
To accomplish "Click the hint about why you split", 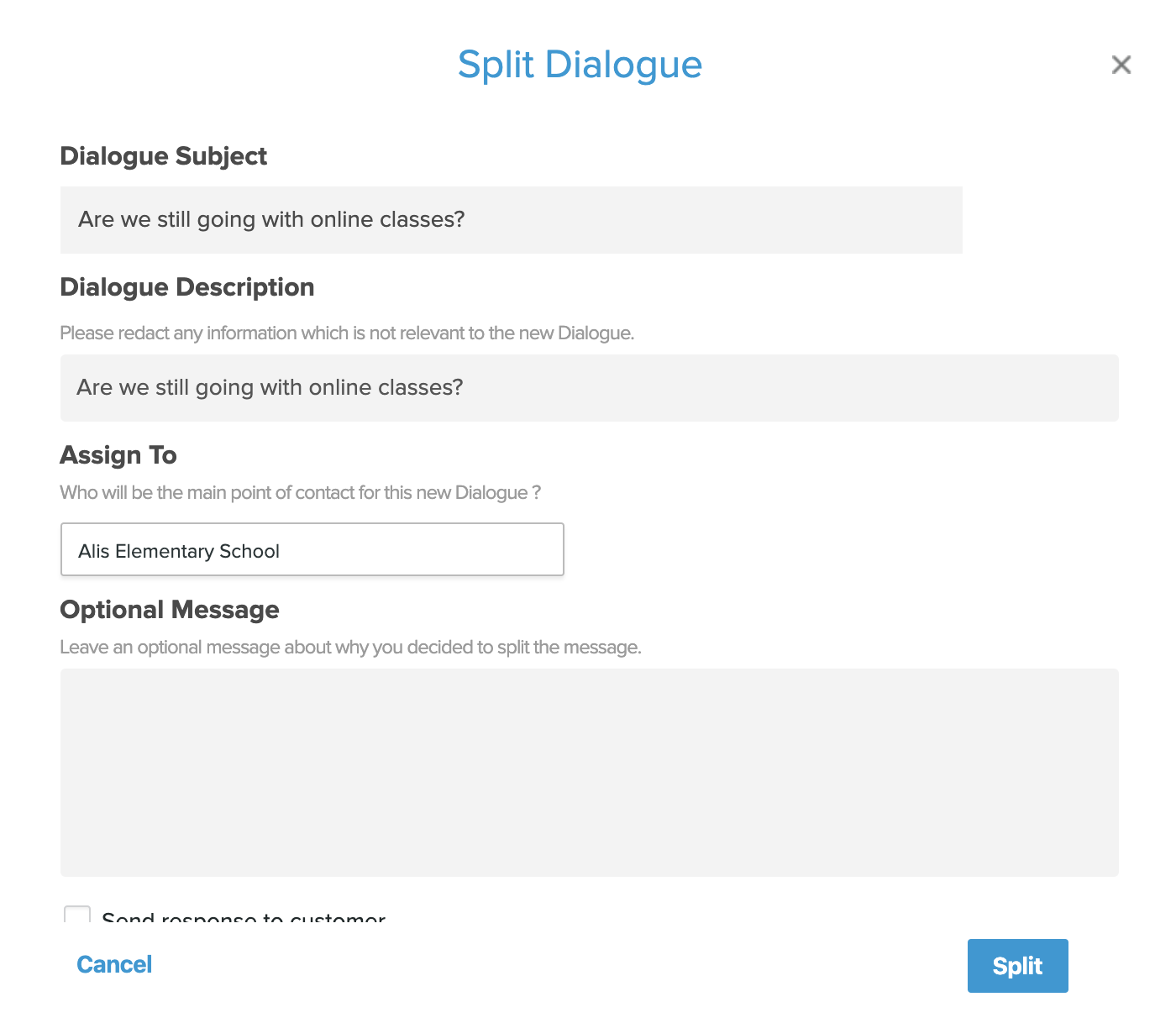I will click(349, 648).
